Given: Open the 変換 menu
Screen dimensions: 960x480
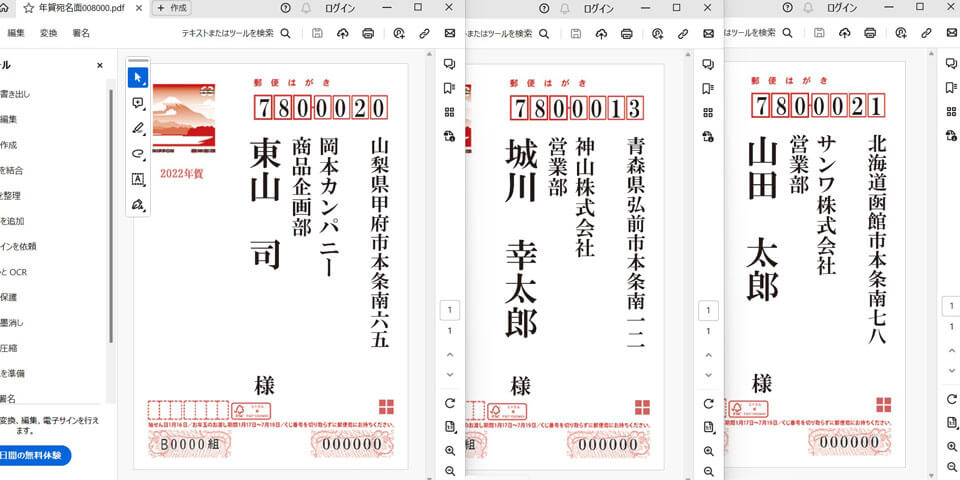Looking at the screenshot, I should [48, 33].
